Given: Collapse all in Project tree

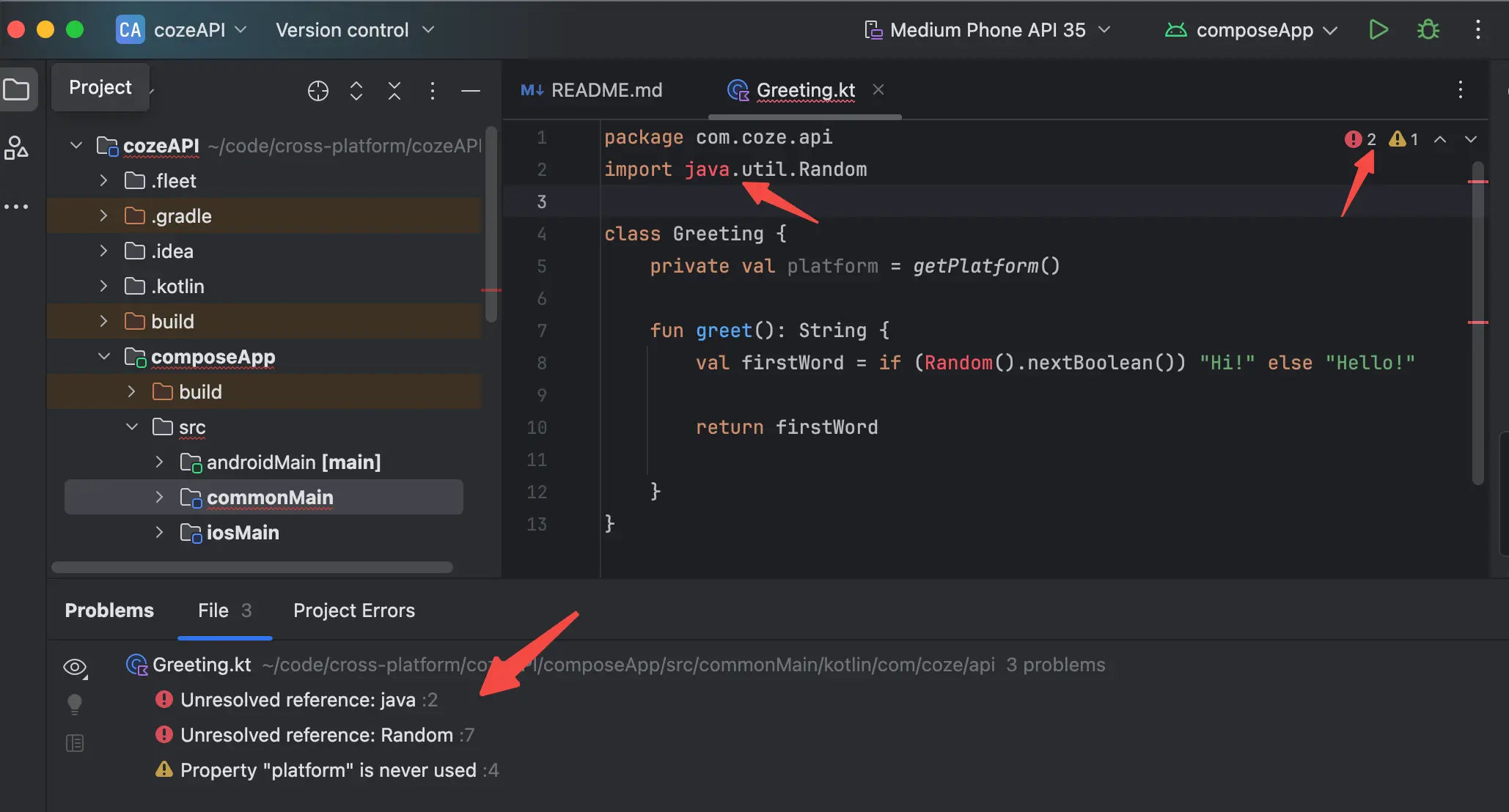Looking at the screenshot, I should pos(394,91).
